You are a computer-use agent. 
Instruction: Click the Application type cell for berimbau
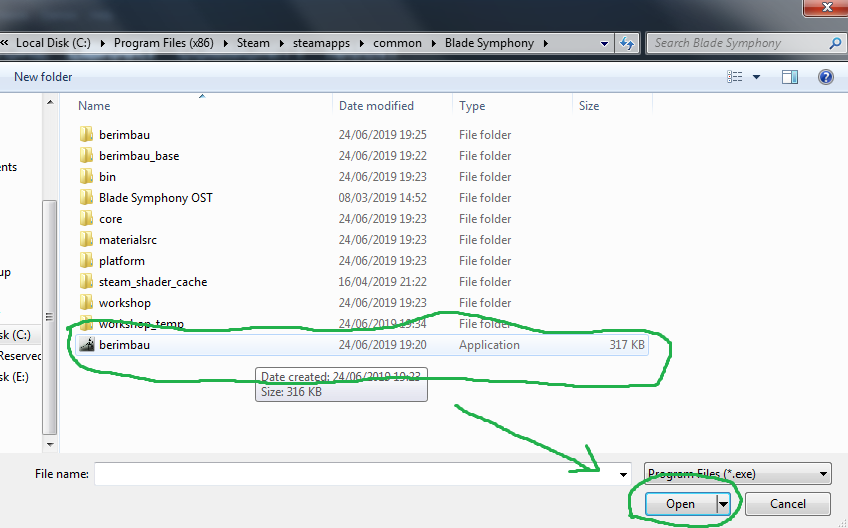click(489, 345)
